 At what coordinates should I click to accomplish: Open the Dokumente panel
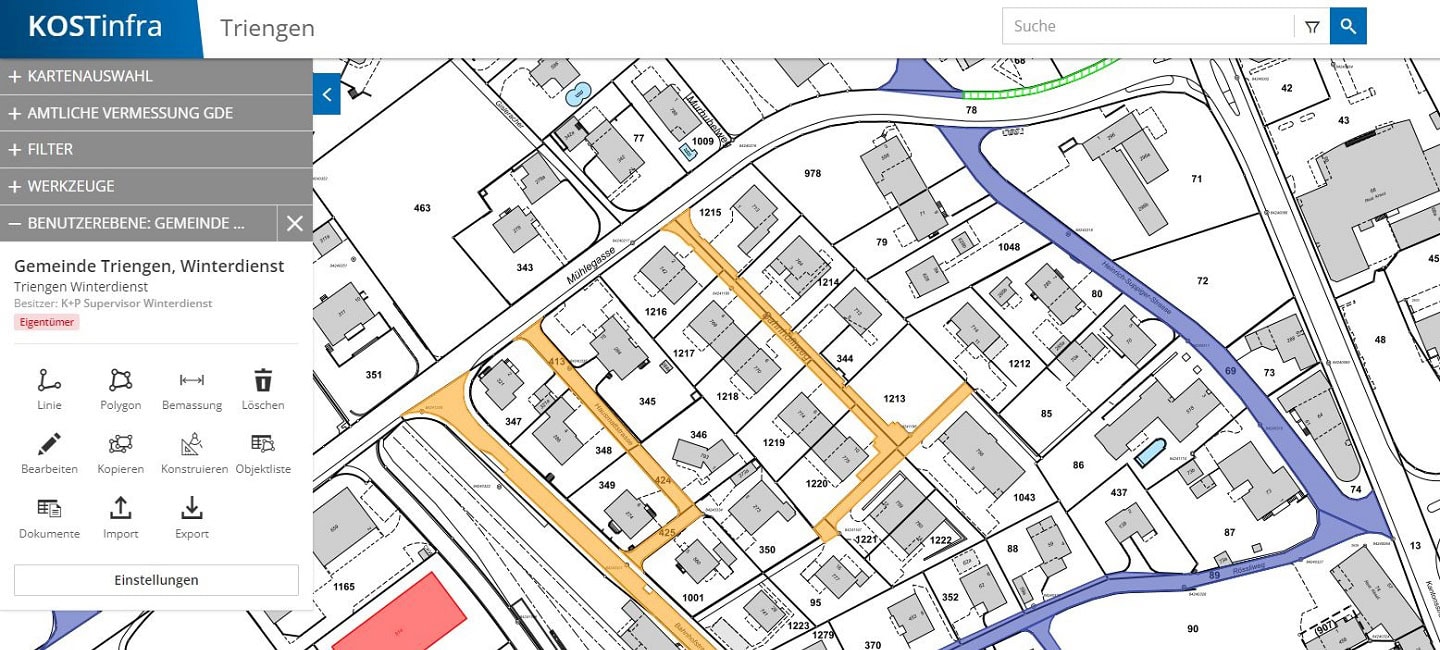49,509
